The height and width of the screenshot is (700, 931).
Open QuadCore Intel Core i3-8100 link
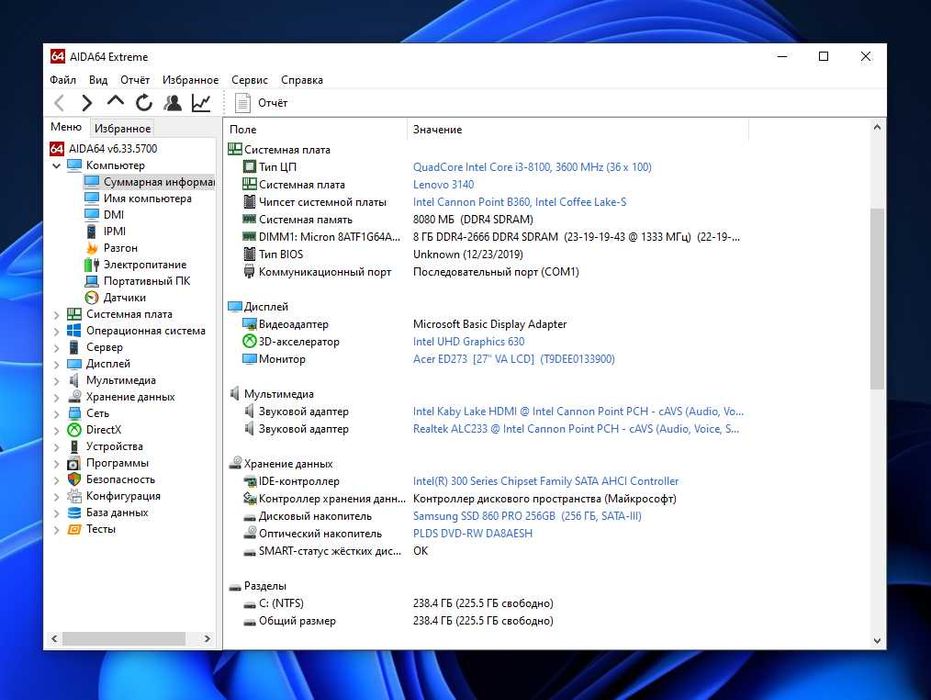pyautogui.click(x=532, y=167)
